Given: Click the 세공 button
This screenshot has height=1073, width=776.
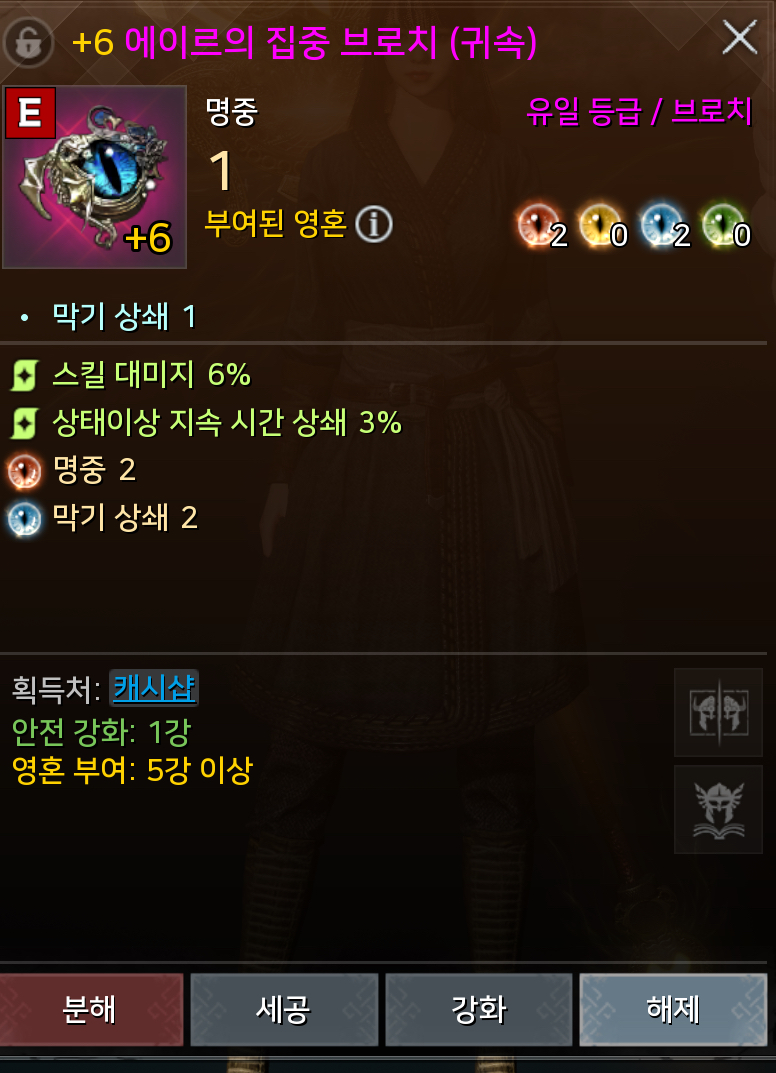Looking at the screenshot, I should click(x=284, y=1009).
